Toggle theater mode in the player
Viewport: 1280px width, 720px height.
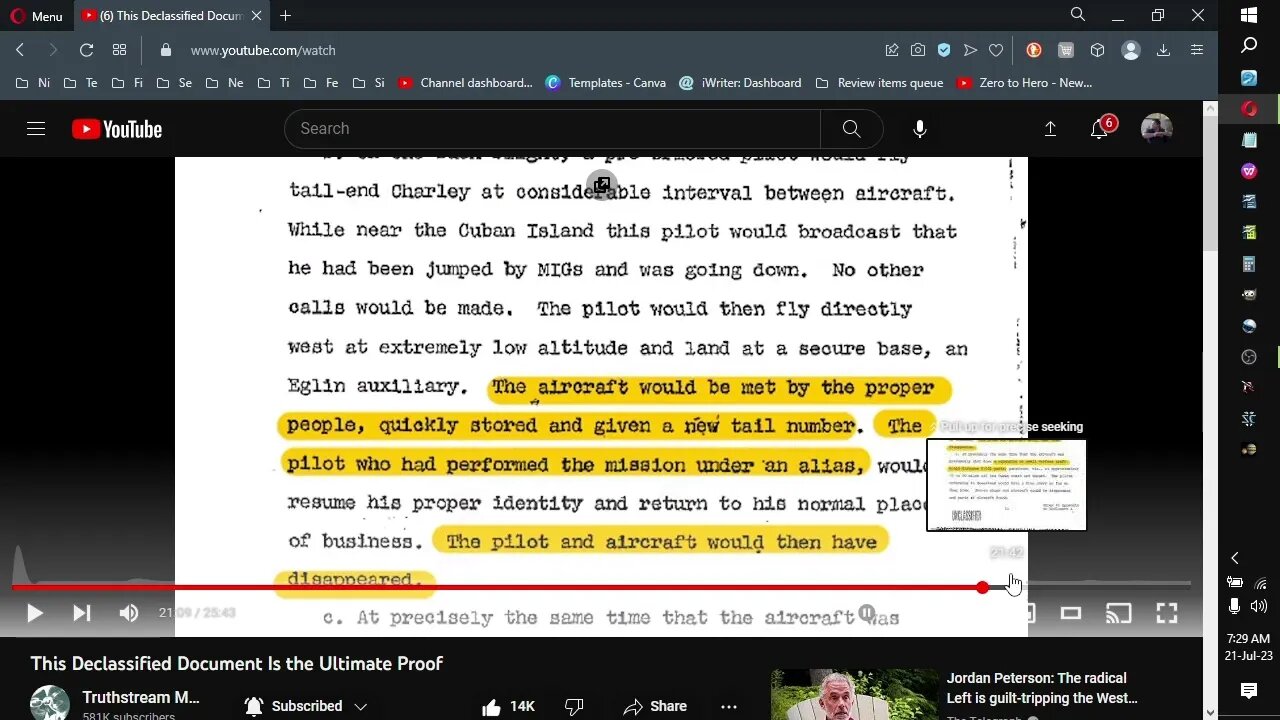(x=1071, y=613)
